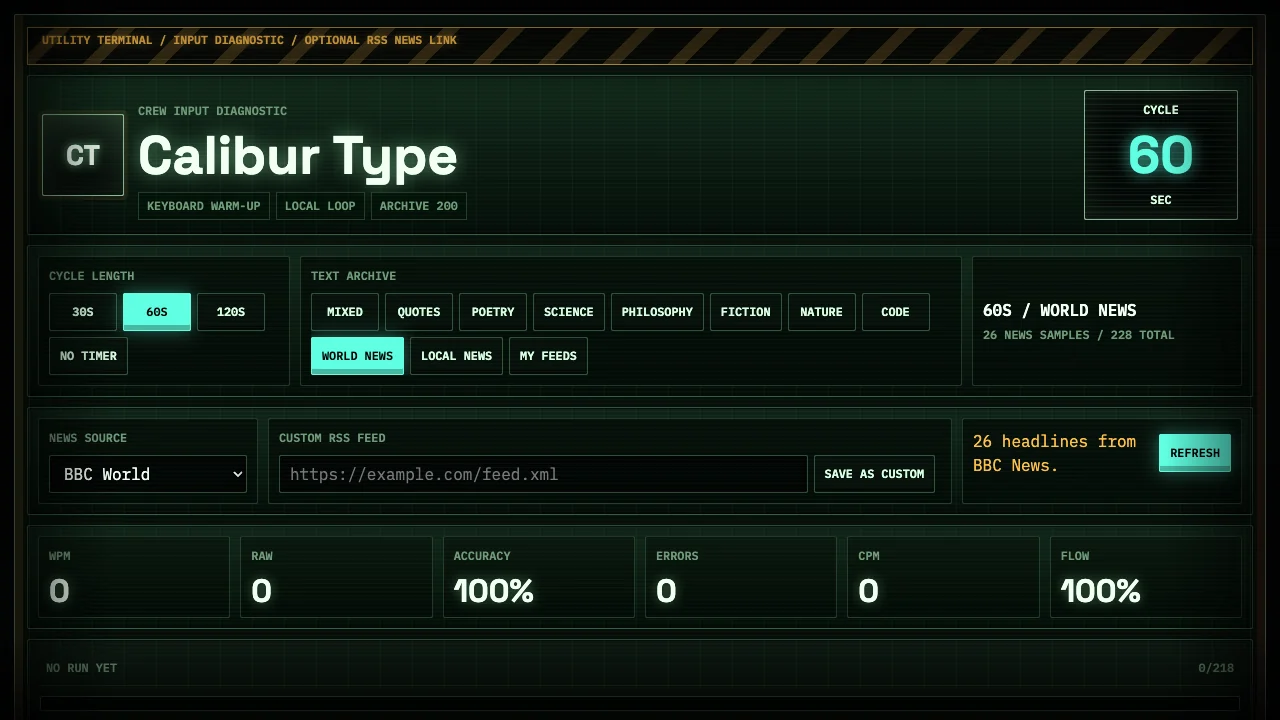Click the Errors stat card
The width and height of the screenshot is (1280, 720).
point(741,577)
